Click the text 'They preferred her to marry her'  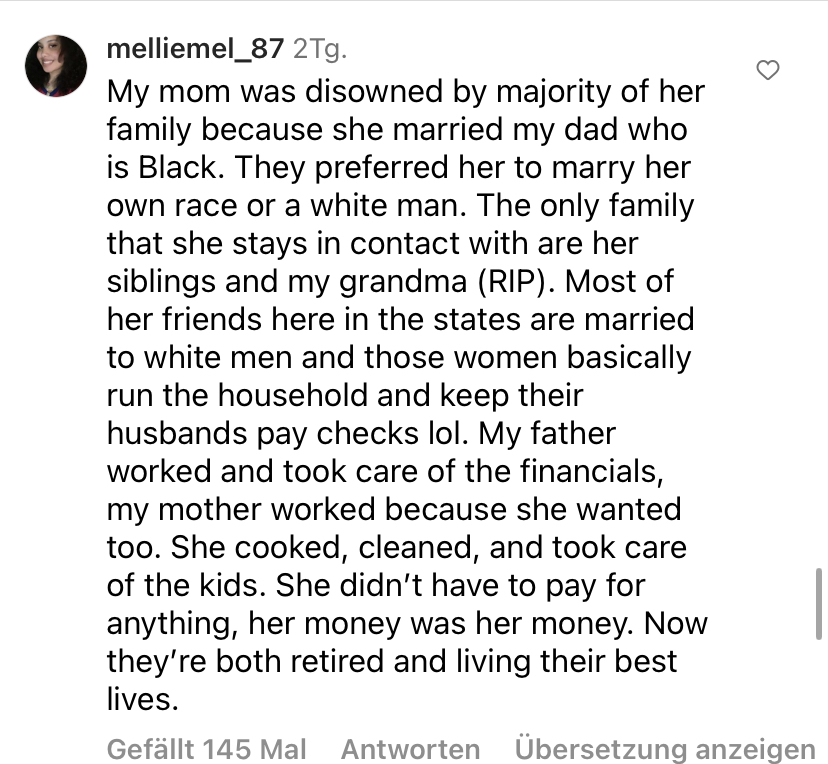pos(463,168)
